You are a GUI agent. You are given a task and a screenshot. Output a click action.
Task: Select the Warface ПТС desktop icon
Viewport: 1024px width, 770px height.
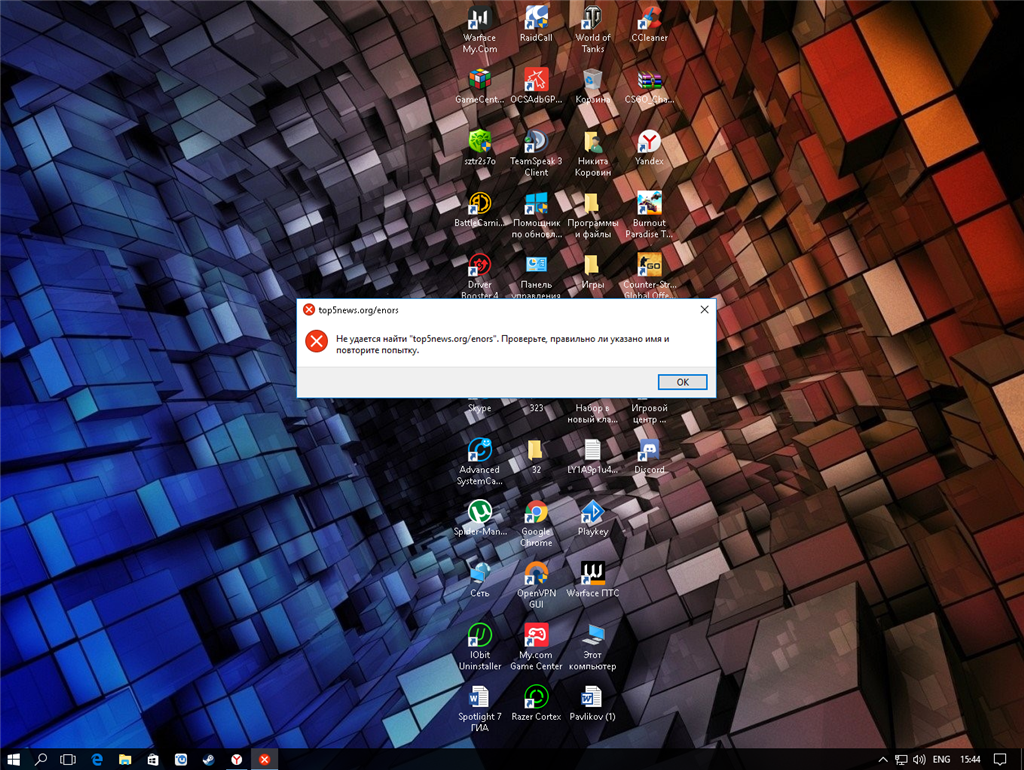[593, 579]
